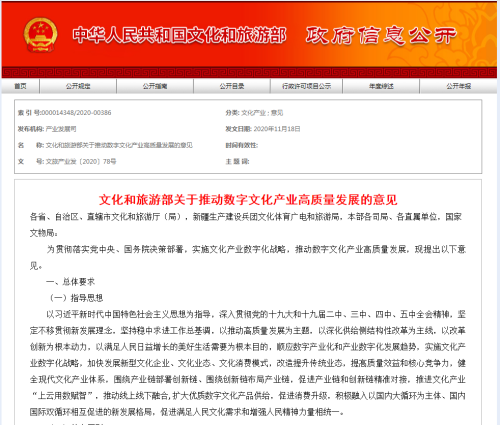The width and height of the screenshot is (500, 425).
Task: Click the national emblem logo in the header
Action: (40, 35)
